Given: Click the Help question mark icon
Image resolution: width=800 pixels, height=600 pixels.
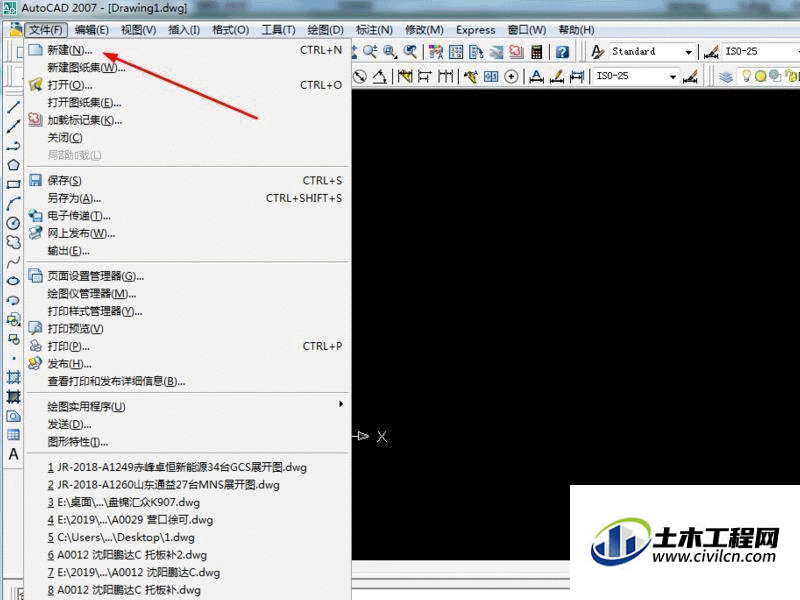Looking at the screenshot, I should click(x=562, y=52).
